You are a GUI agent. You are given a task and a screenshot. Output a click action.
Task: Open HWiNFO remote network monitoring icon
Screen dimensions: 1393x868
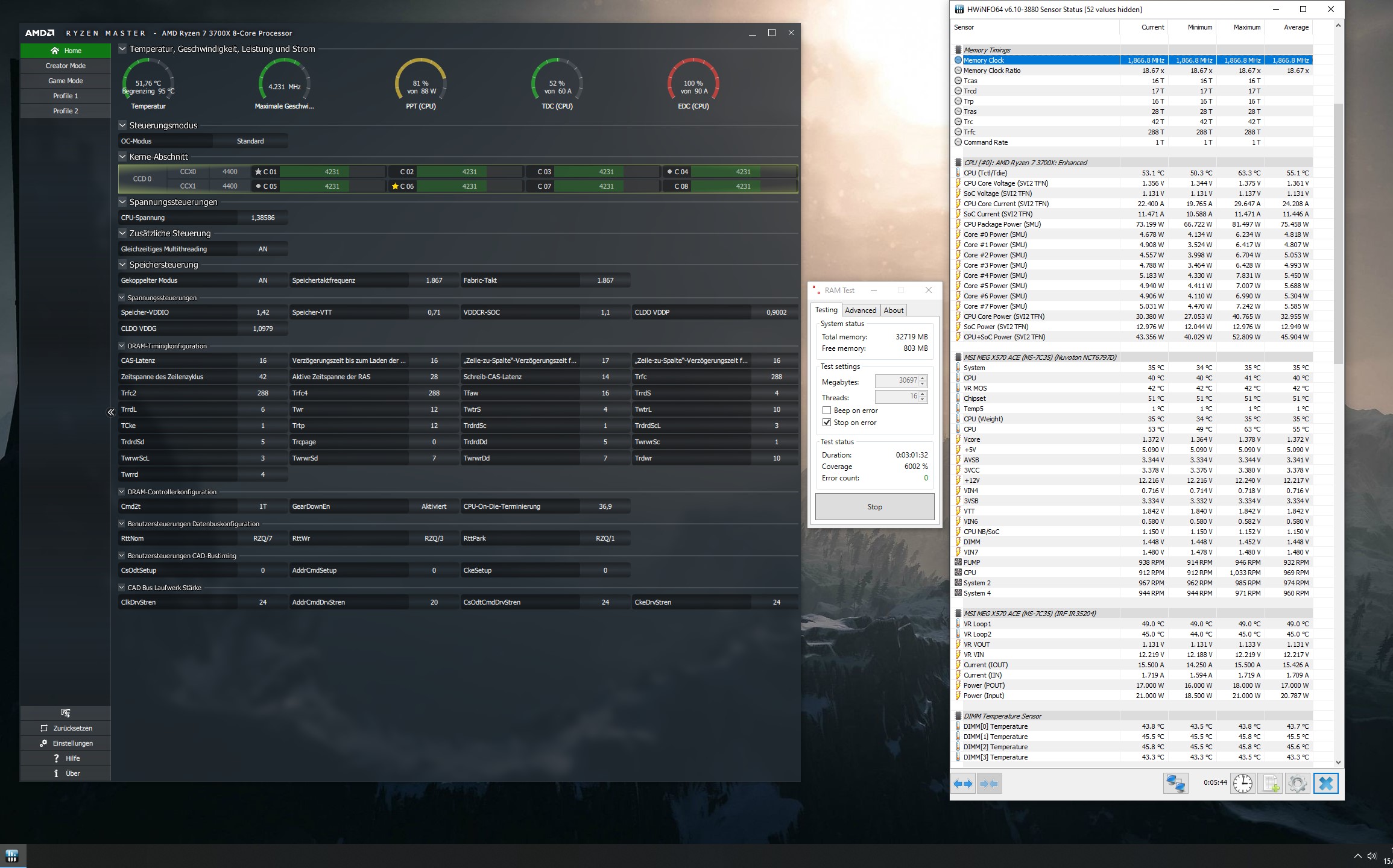pyautogui.click(x=1175, y=783)
